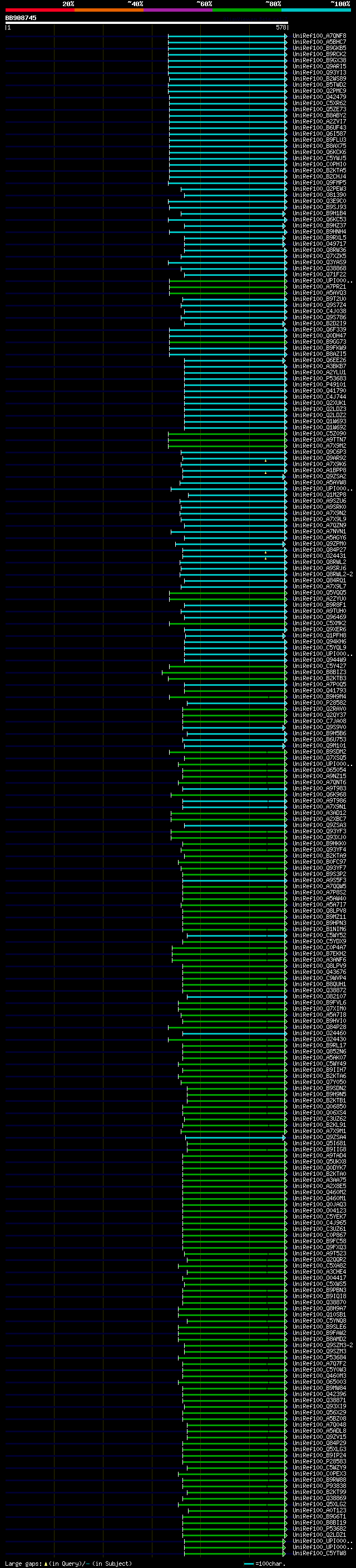Click the UniRef100_B9RCK2 label
This screenshot has height=1568, width=356.
(x=319, y=54)
